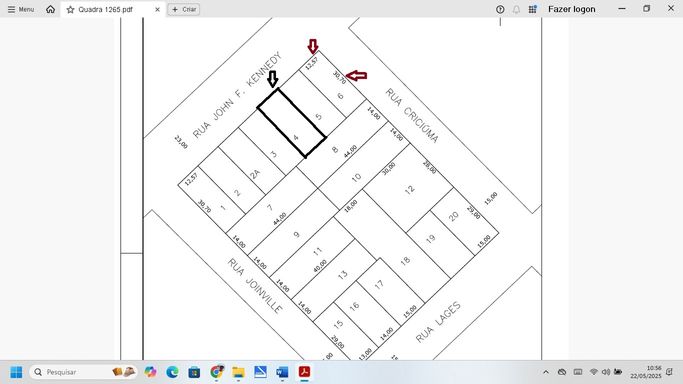Open the help question mark icon
Image resolution: width=683 pixels, height=384 pixels.
click(500, 9)
